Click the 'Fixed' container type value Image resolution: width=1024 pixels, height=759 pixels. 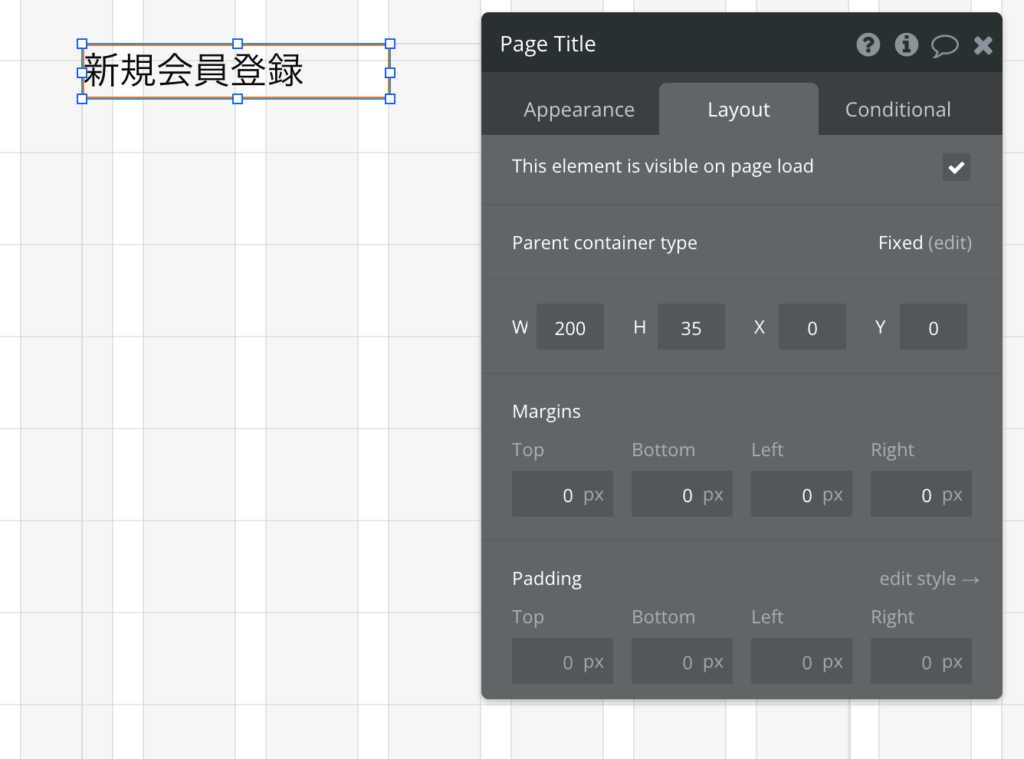coord(900,243)
